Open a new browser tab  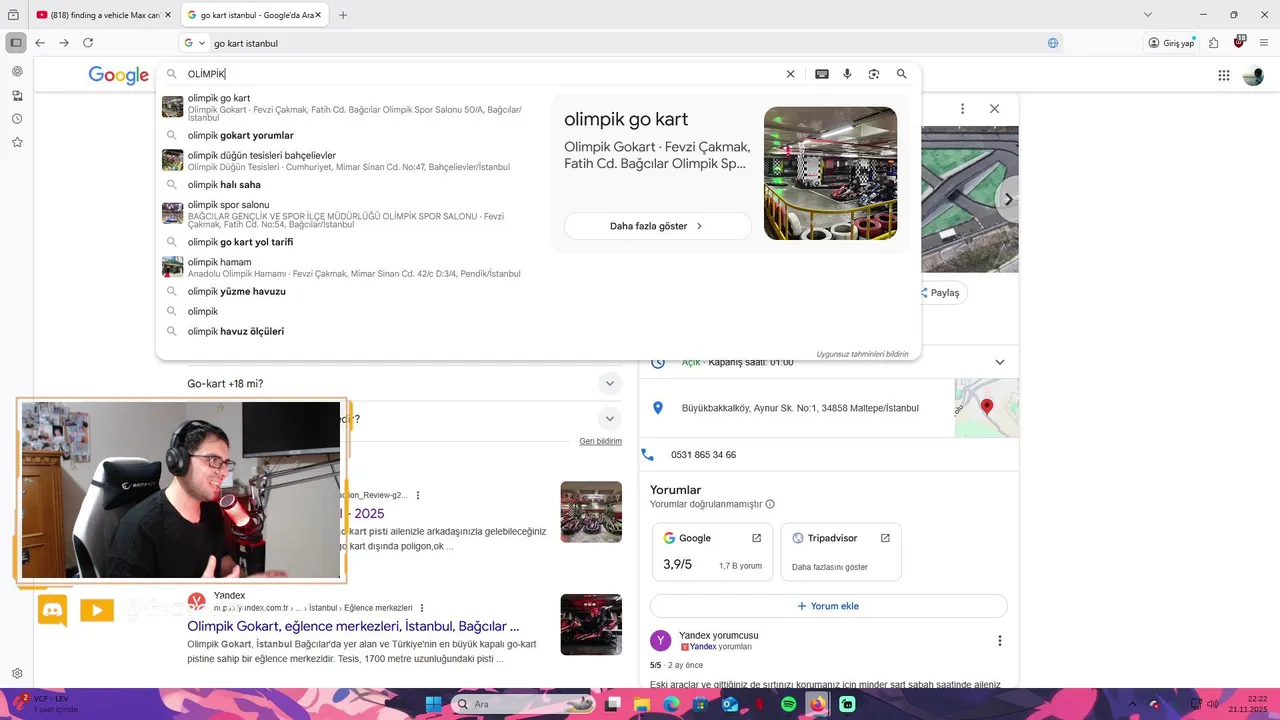tap(343, 15)
